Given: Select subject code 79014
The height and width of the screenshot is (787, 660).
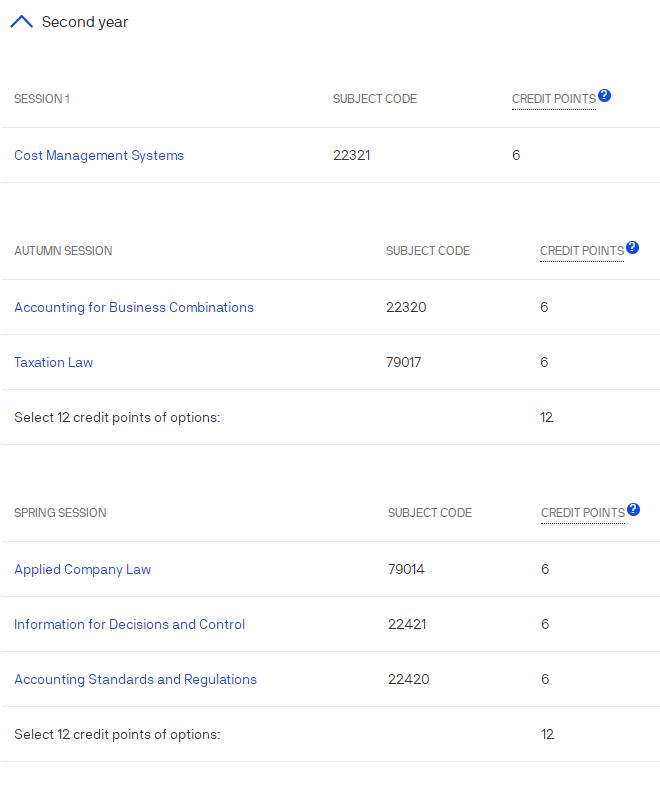Looking at the screenshot, I should (407, 569).
